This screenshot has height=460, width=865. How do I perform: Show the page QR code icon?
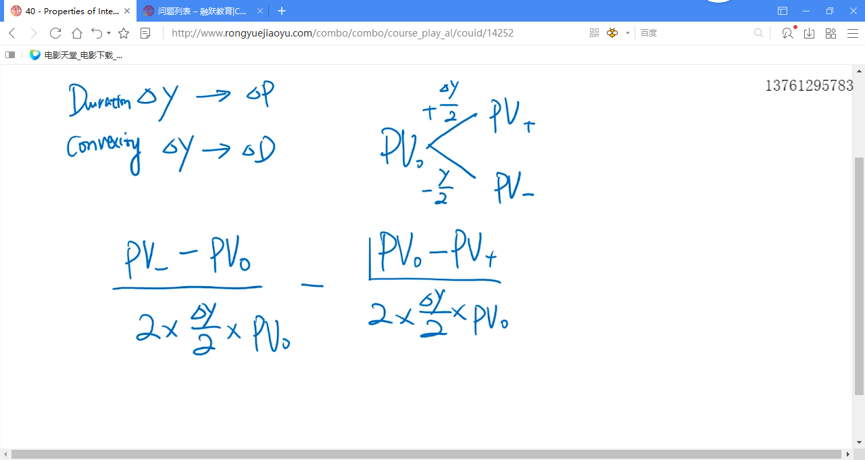pyautogui.click(x=594, y=33)
